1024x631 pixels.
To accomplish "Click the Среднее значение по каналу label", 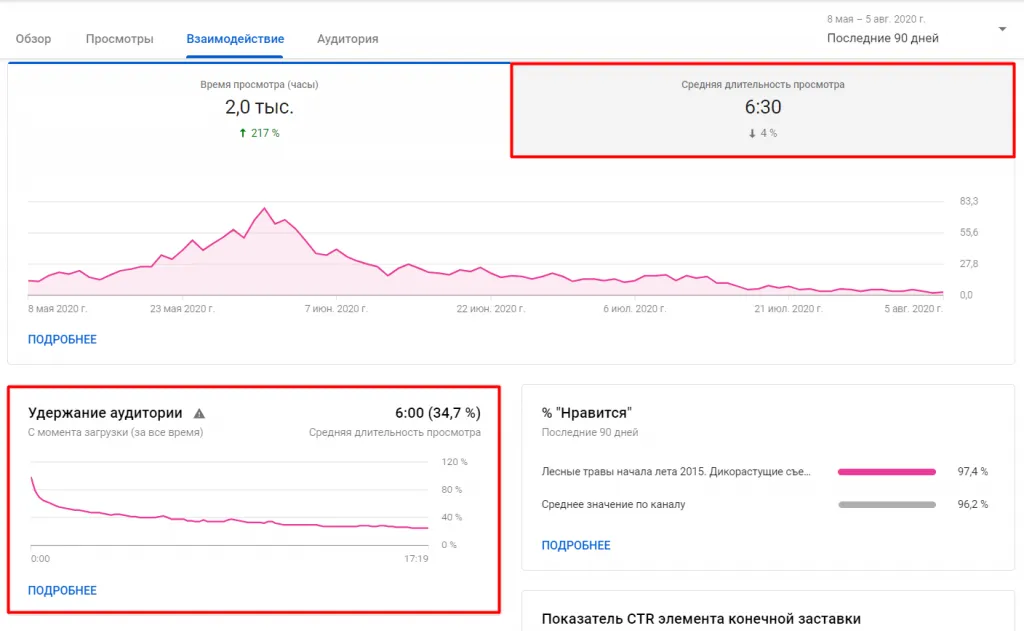I will pos(613,504).
